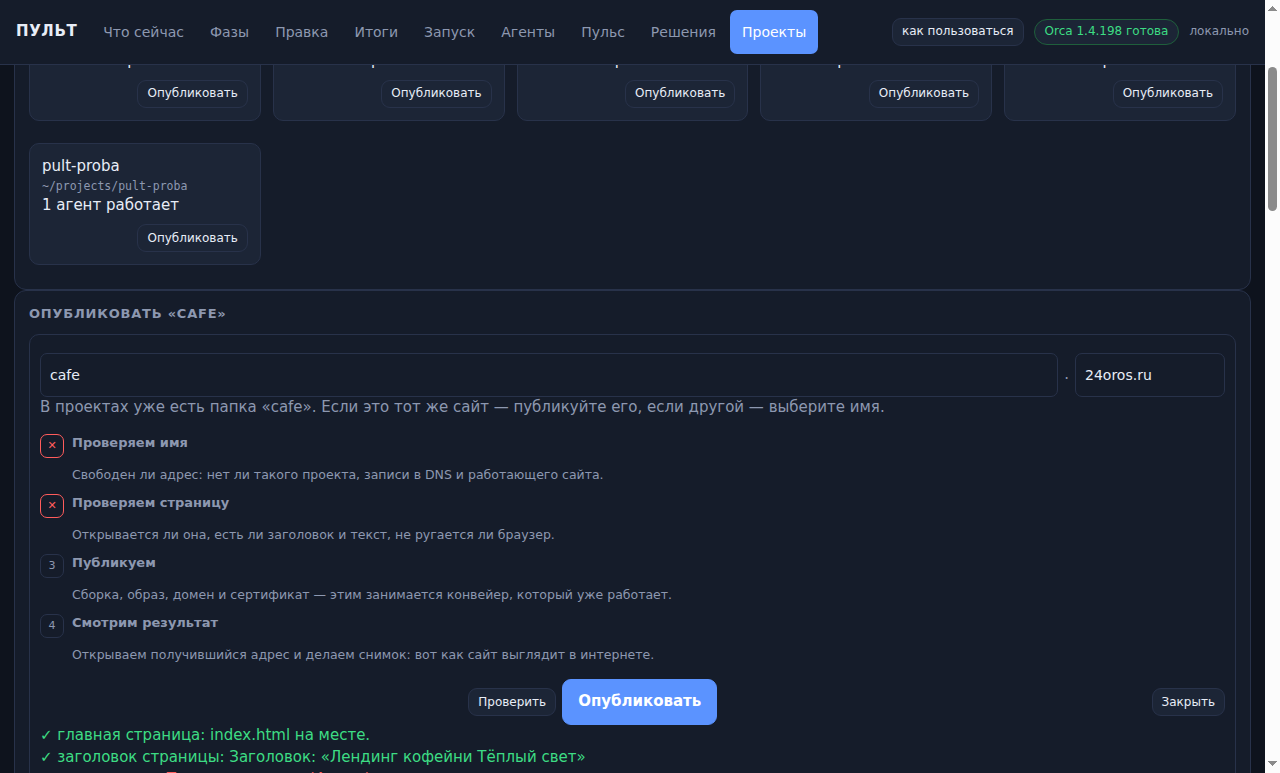Click the text «Сборка, образ, домен и сертификат»
1280x773 pixels.
click(190, 595)
